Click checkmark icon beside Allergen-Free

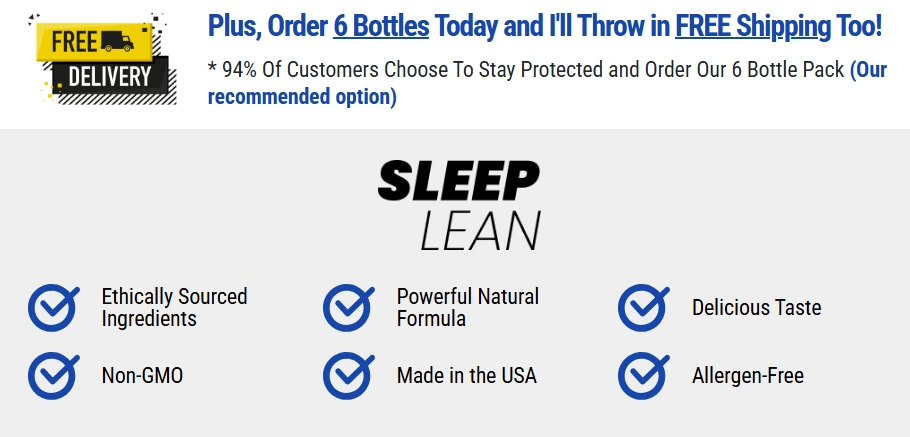click(x=643, y=376)
